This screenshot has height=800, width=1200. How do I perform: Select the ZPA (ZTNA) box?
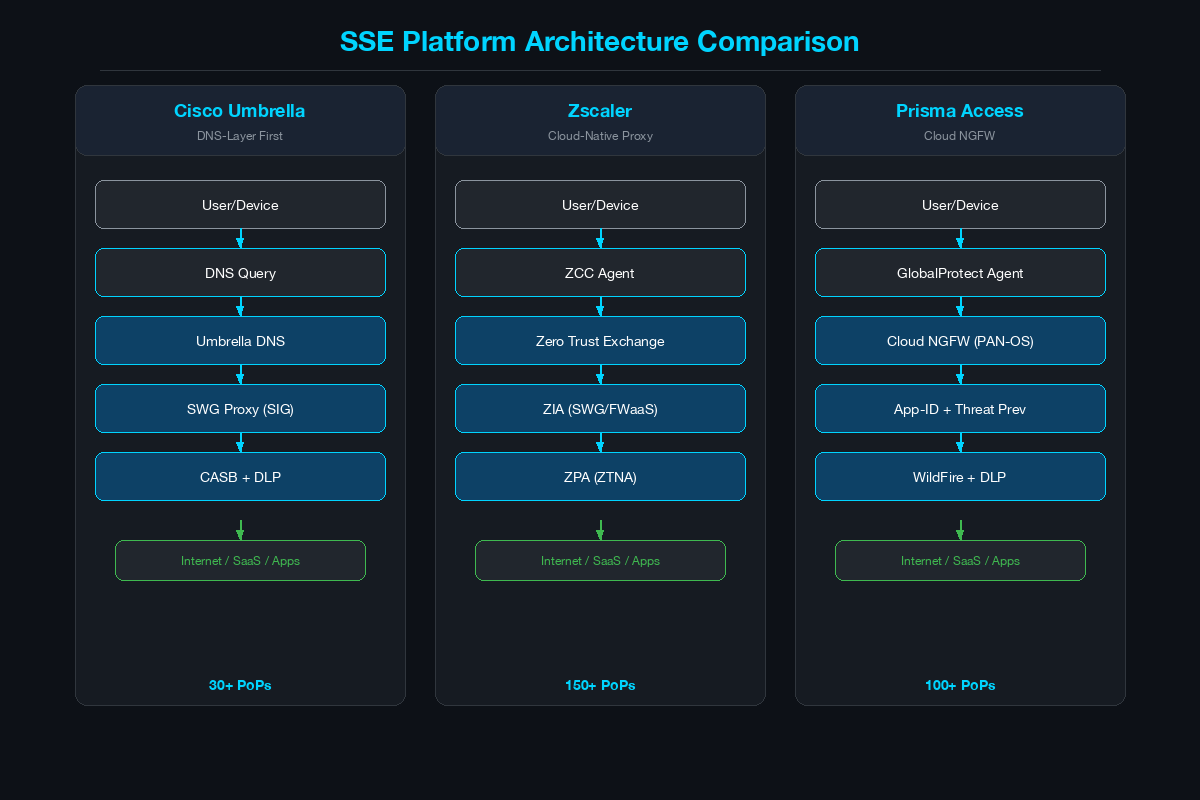click(600, 477)
